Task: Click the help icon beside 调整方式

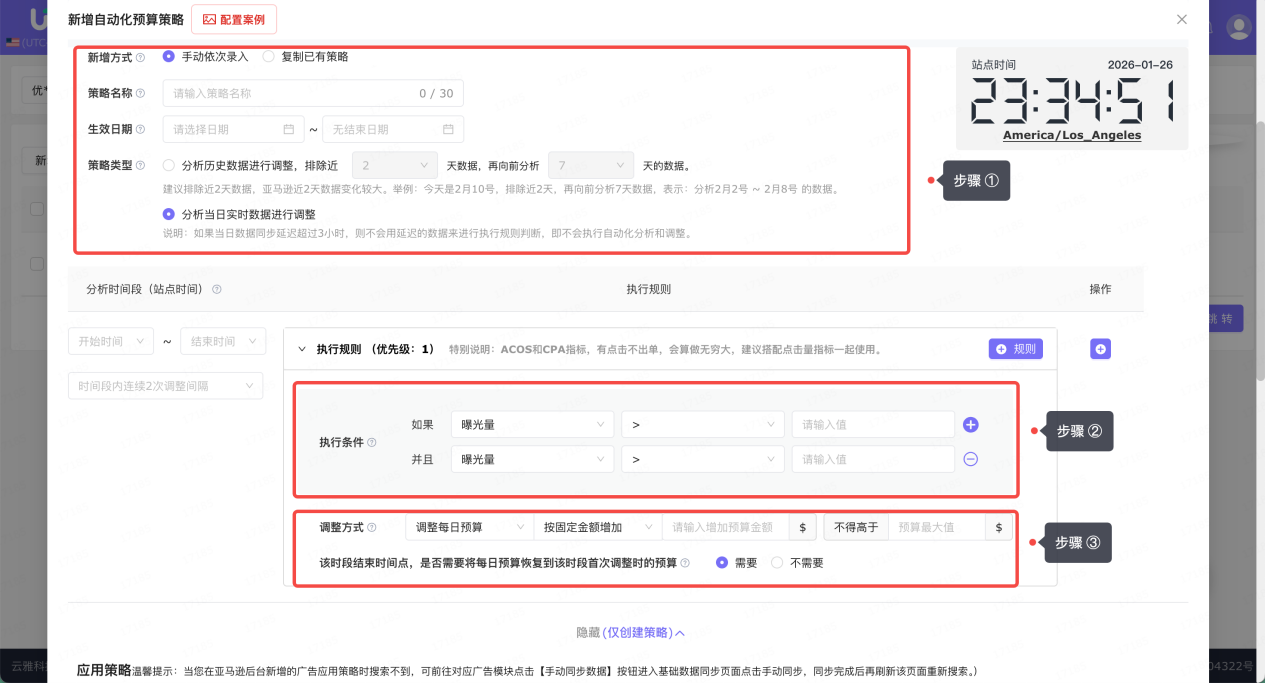Action: pyautogui.click(x=372, y=527)
